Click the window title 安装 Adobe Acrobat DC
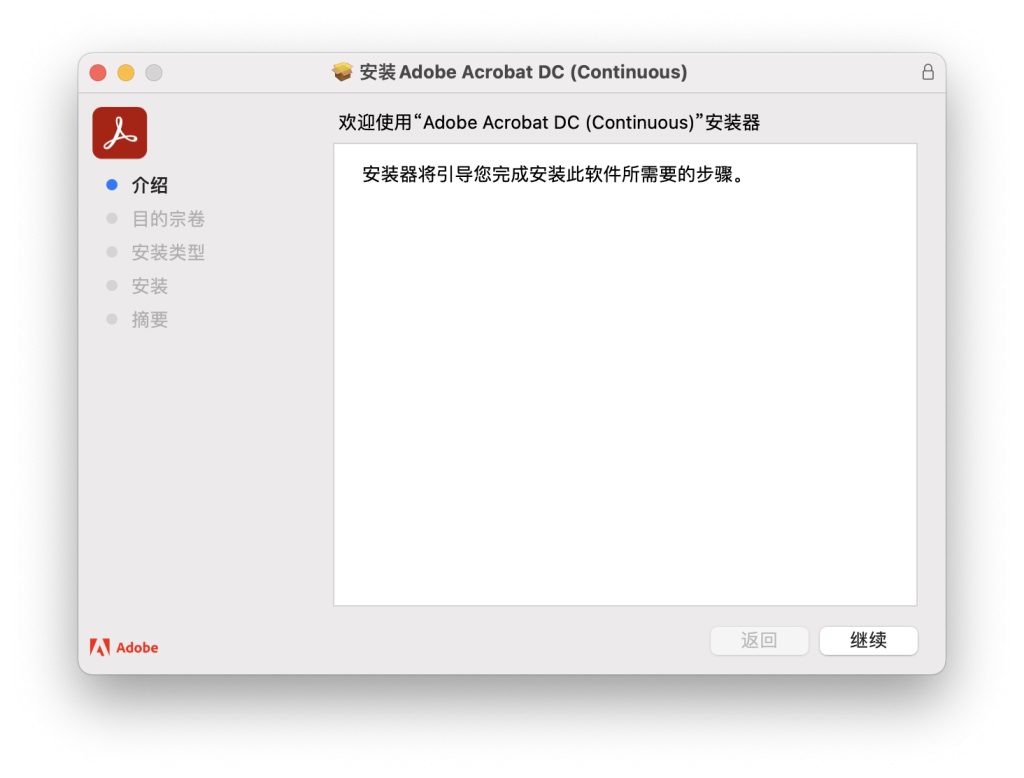1024x778 pixels. (523, 72)
